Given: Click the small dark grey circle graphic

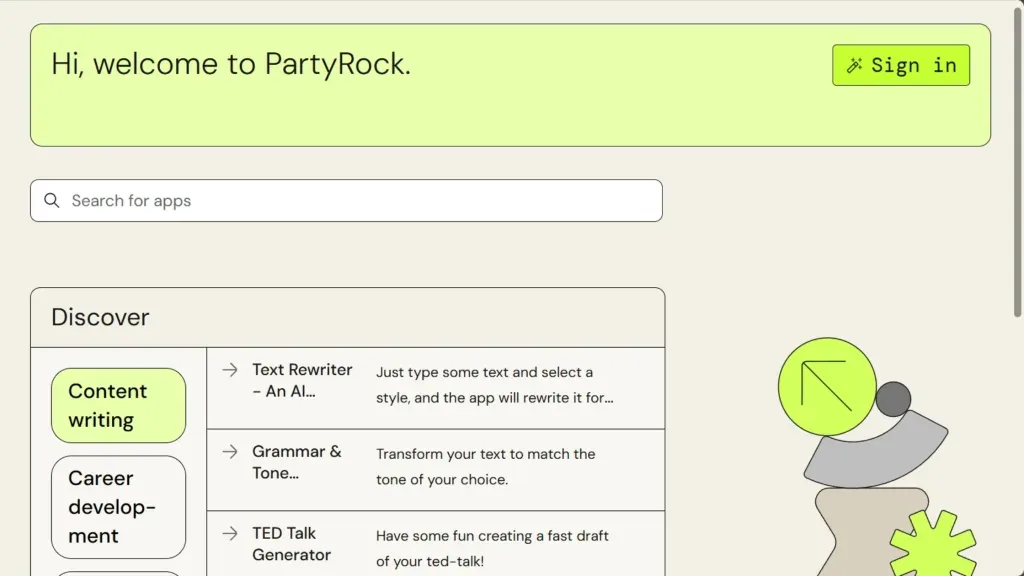Looking at the screenshot, I should 893,399.
